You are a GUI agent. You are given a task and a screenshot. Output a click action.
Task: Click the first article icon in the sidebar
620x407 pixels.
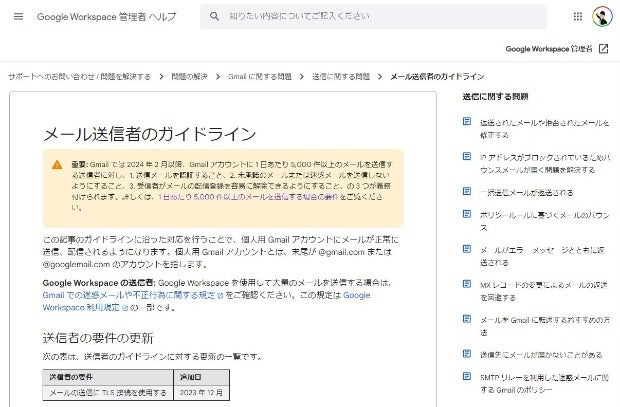[467, 122]
